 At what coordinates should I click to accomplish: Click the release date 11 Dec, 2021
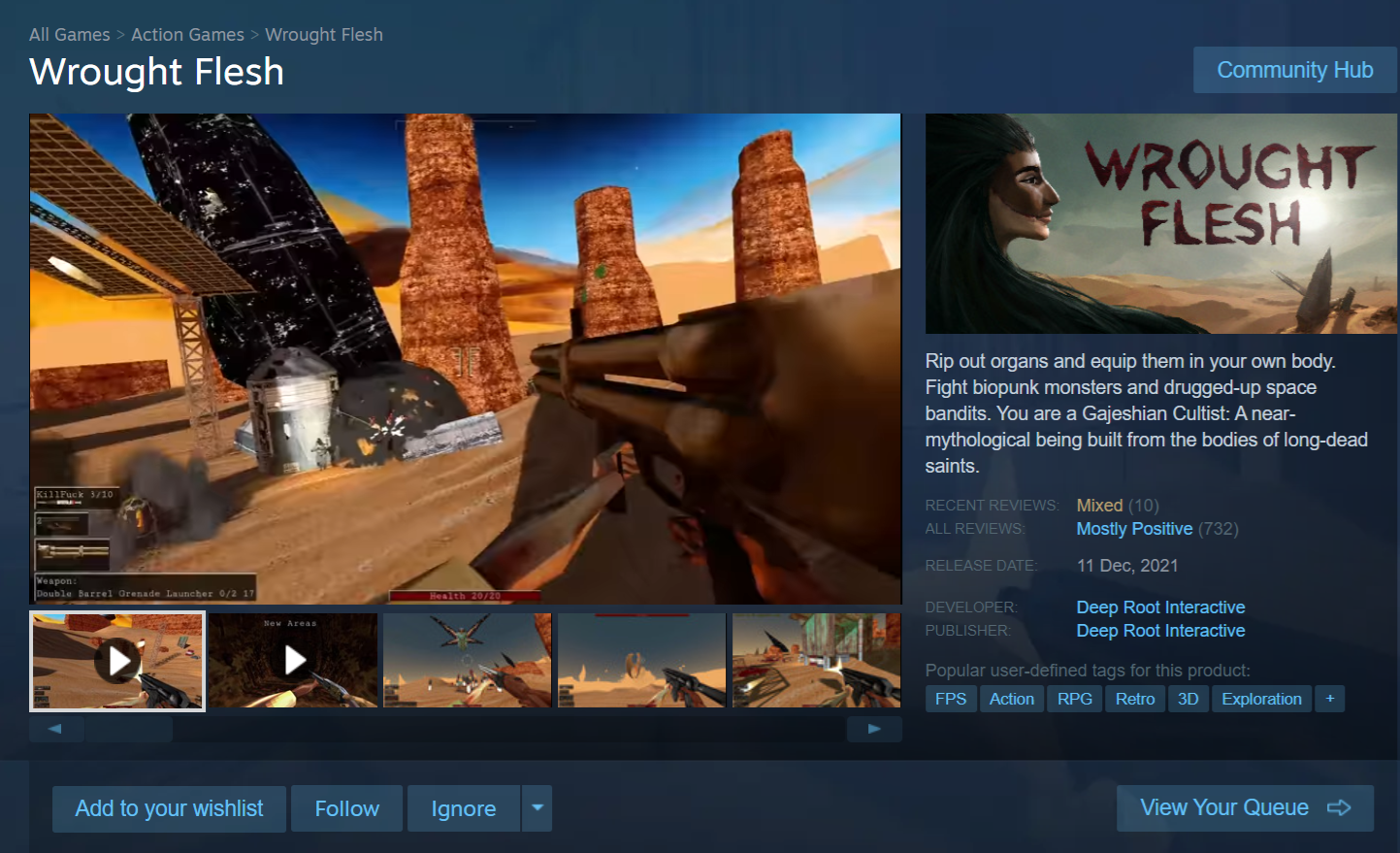click(x=1127, y=566)
